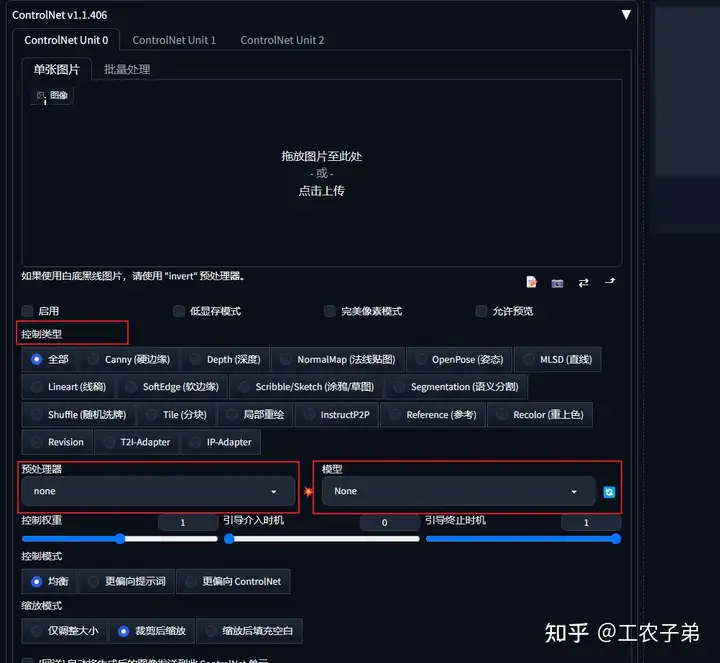The width and height of the screenshot is (720, 663).
Task: Select SoftEdge (软边缘) control type
Action: click(172, 387)
